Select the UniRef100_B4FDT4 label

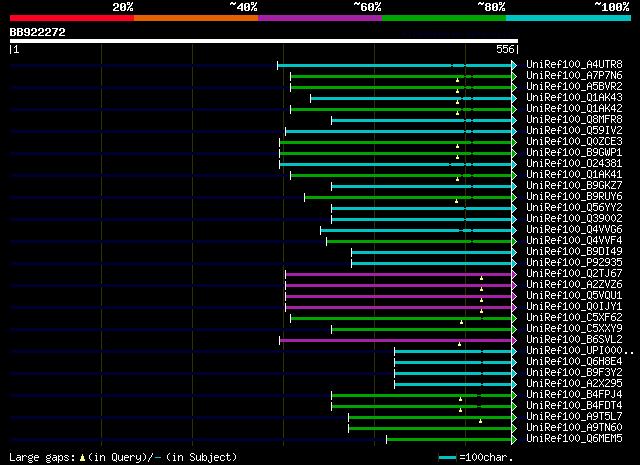pyautogui.click(x=574, y=406)
